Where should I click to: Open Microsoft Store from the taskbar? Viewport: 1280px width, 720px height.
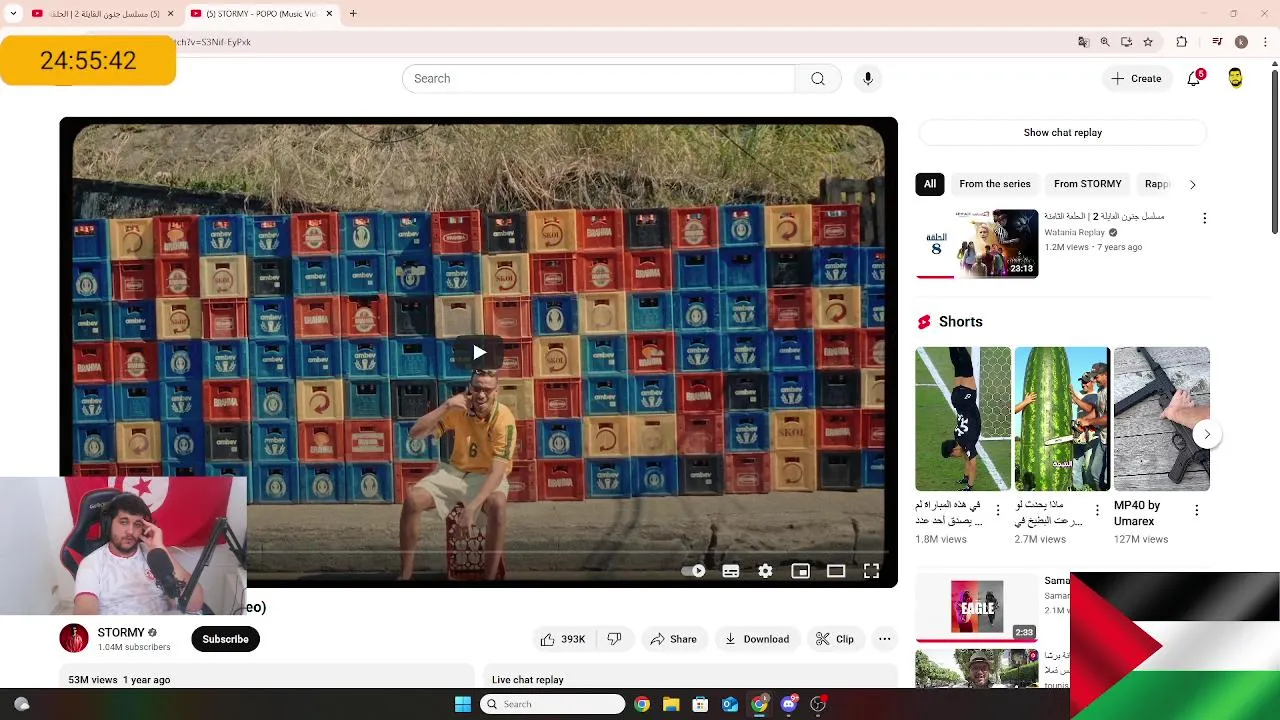tap(700, 704)
